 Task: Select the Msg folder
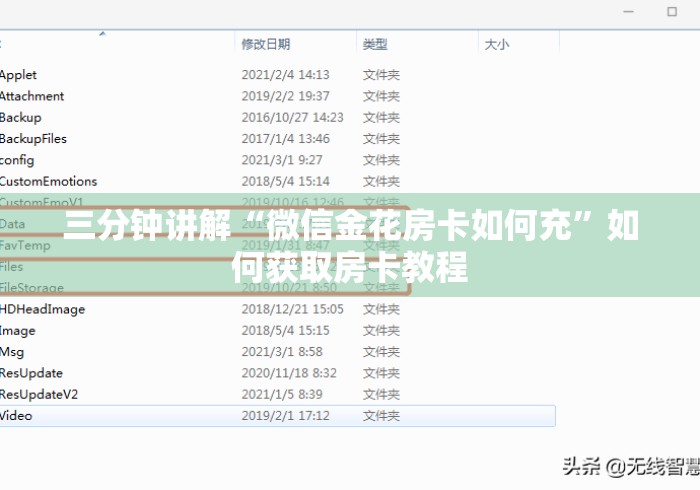(12, 352)
